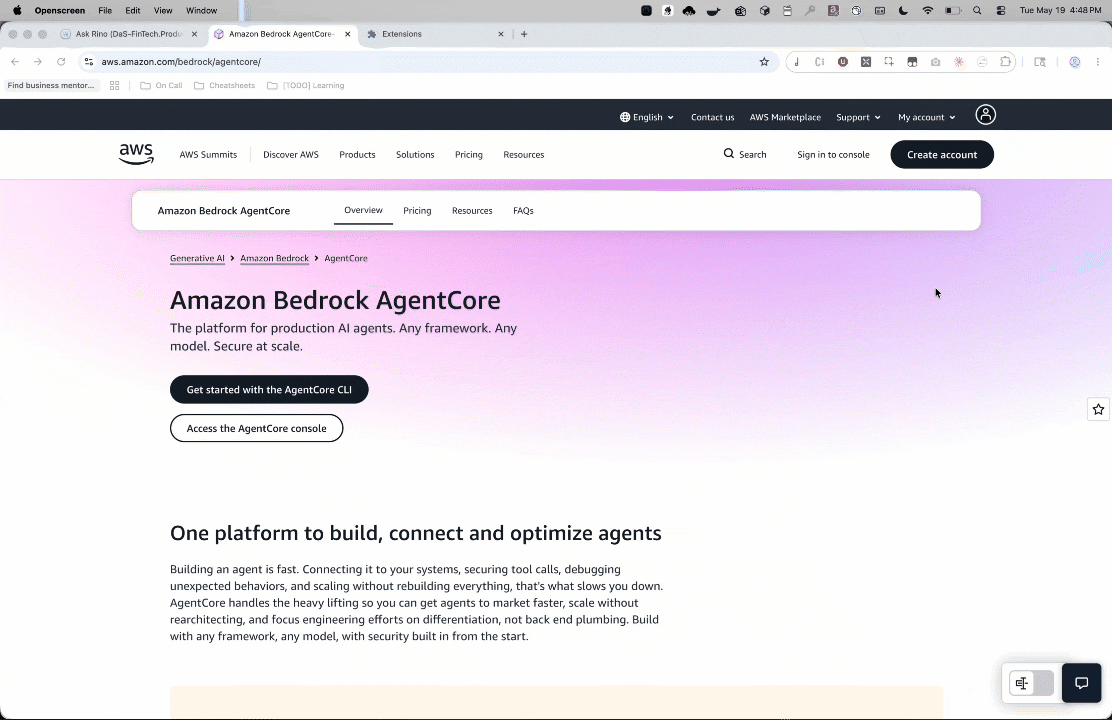Open AWS Summits in the main navigation
This screenshot has width=1112, height=720.
208,155
